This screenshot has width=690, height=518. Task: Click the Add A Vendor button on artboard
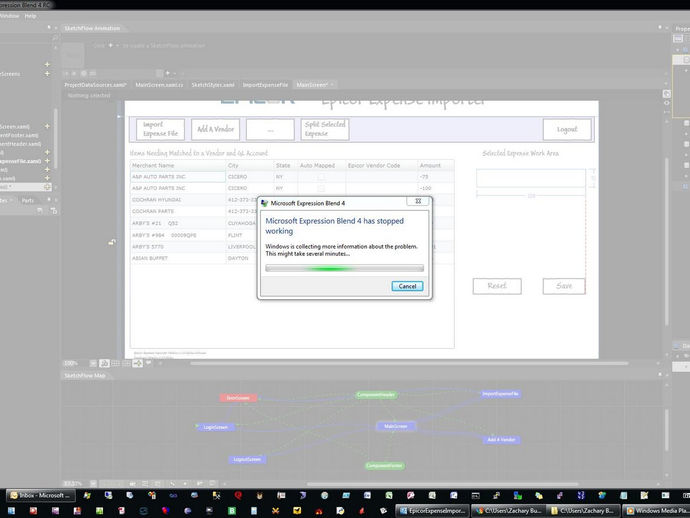pyautogui.click(x=215, y=129)
